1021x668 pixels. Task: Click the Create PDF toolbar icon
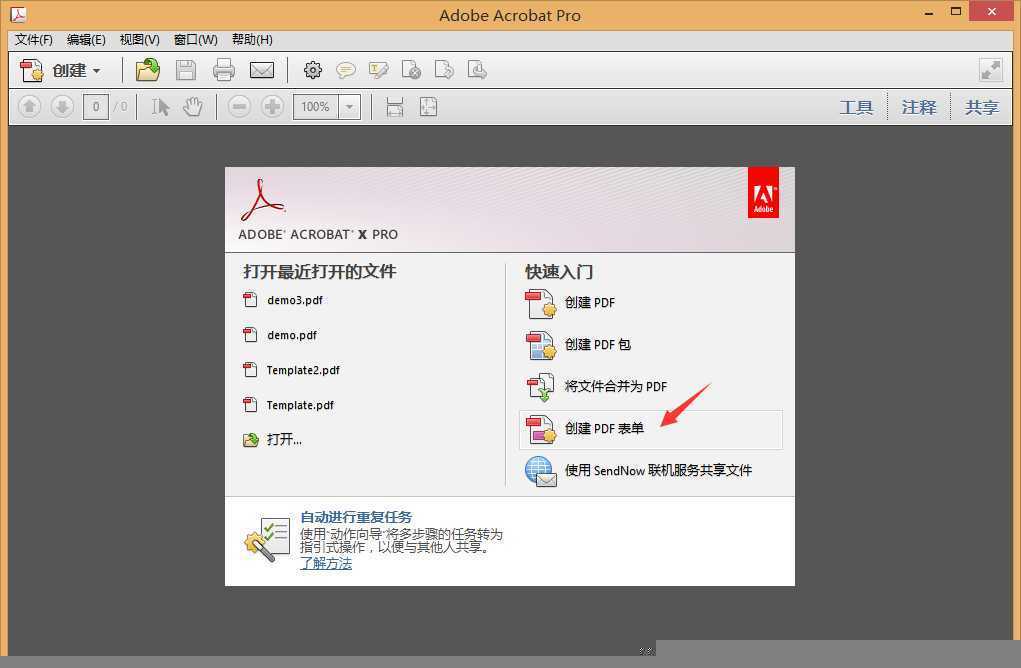[31, 70]
